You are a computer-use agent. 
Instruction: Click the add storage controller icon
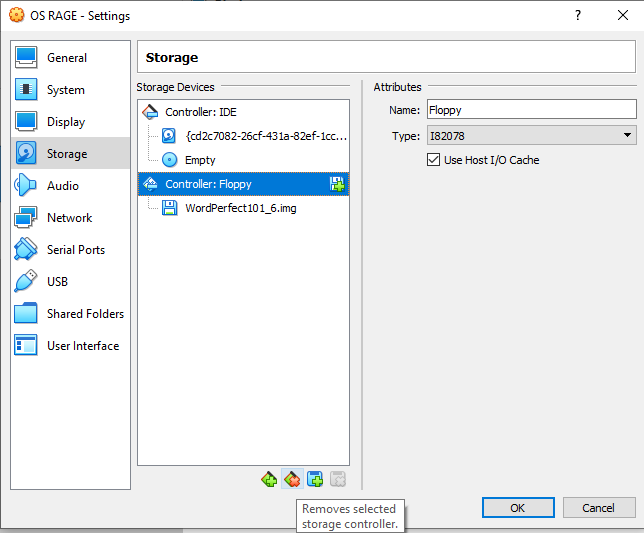point(269,480)
